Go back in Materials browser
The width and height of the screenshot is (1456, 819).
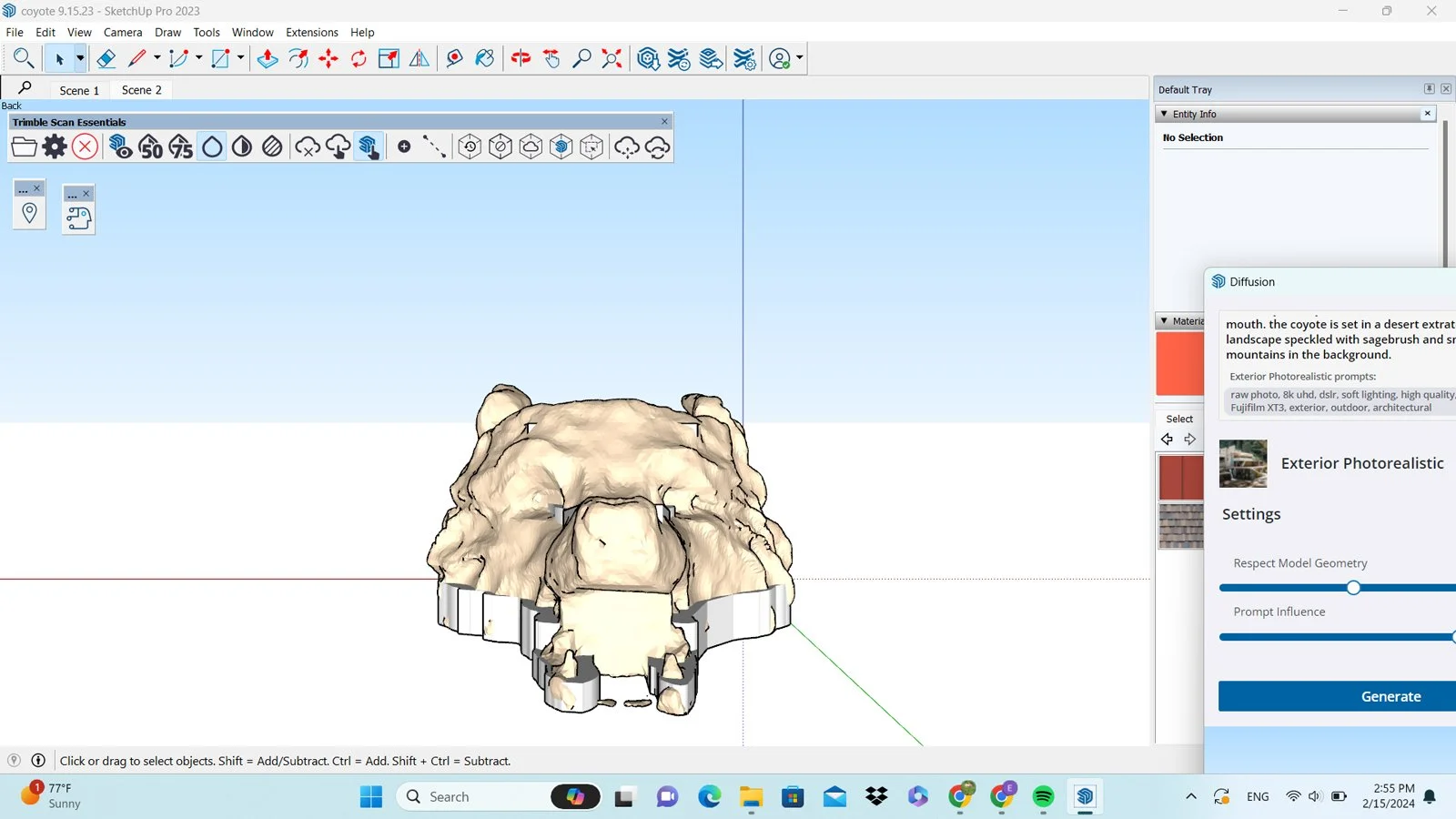(1167, 440)
